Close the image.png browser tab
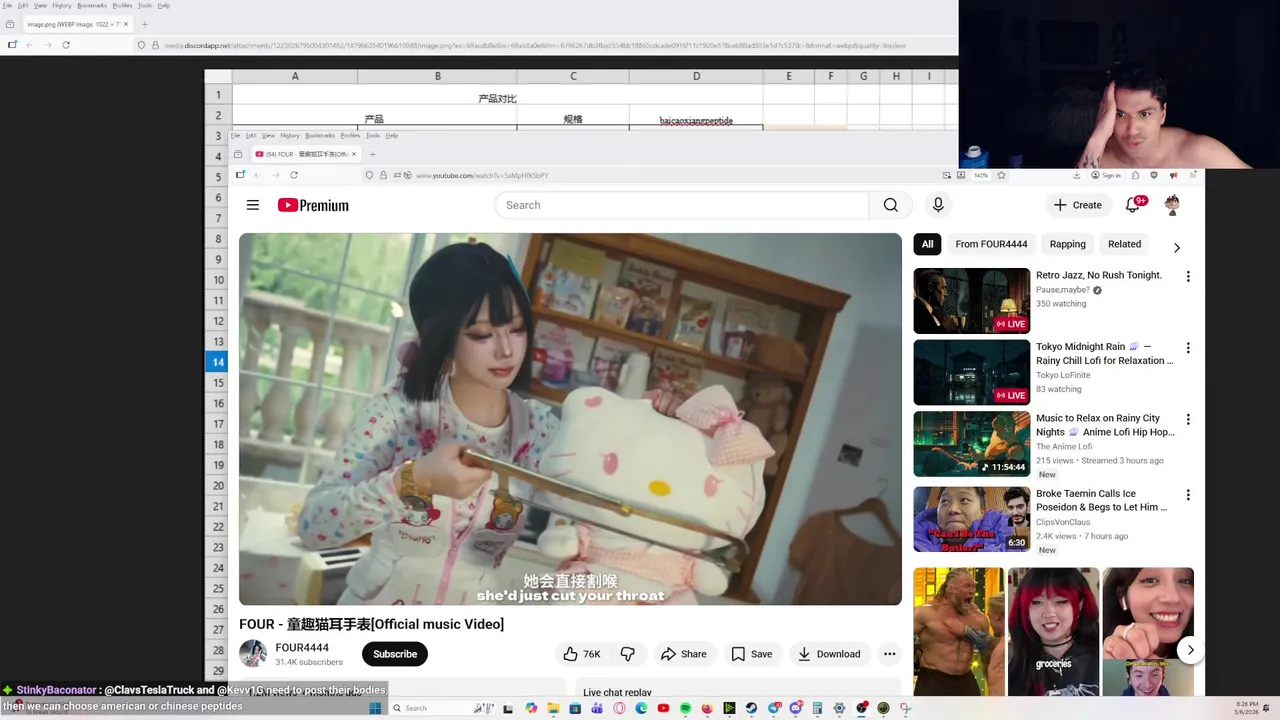Screen dimensions: 1280x720 click(126, 24)
